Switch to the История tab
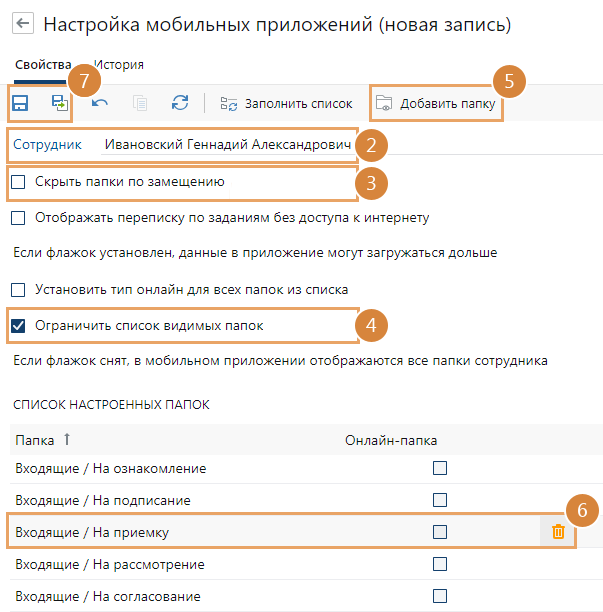 point(119,65)
